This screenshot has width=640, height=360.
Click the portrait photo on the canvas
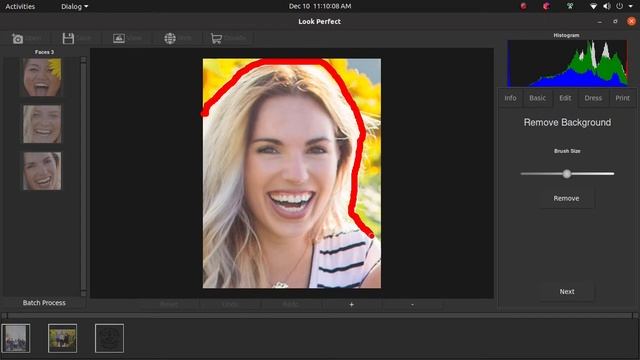[292, 173]
